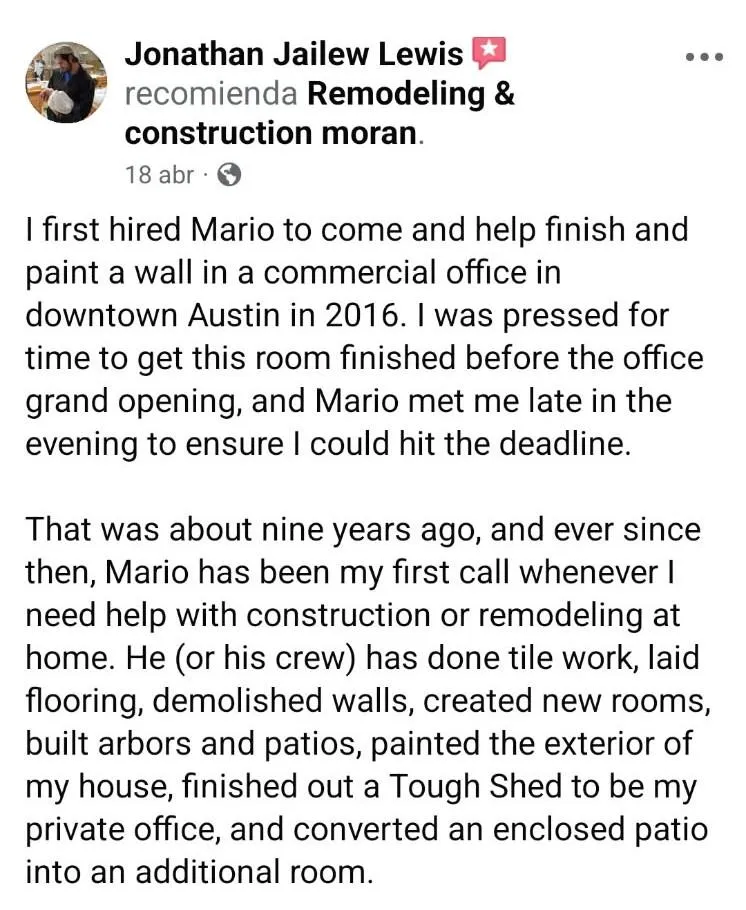Open the Jonathan Jailew Lewis profile name
The width and height of the screenshot is (746, 910).
click(x=294, y=54)
